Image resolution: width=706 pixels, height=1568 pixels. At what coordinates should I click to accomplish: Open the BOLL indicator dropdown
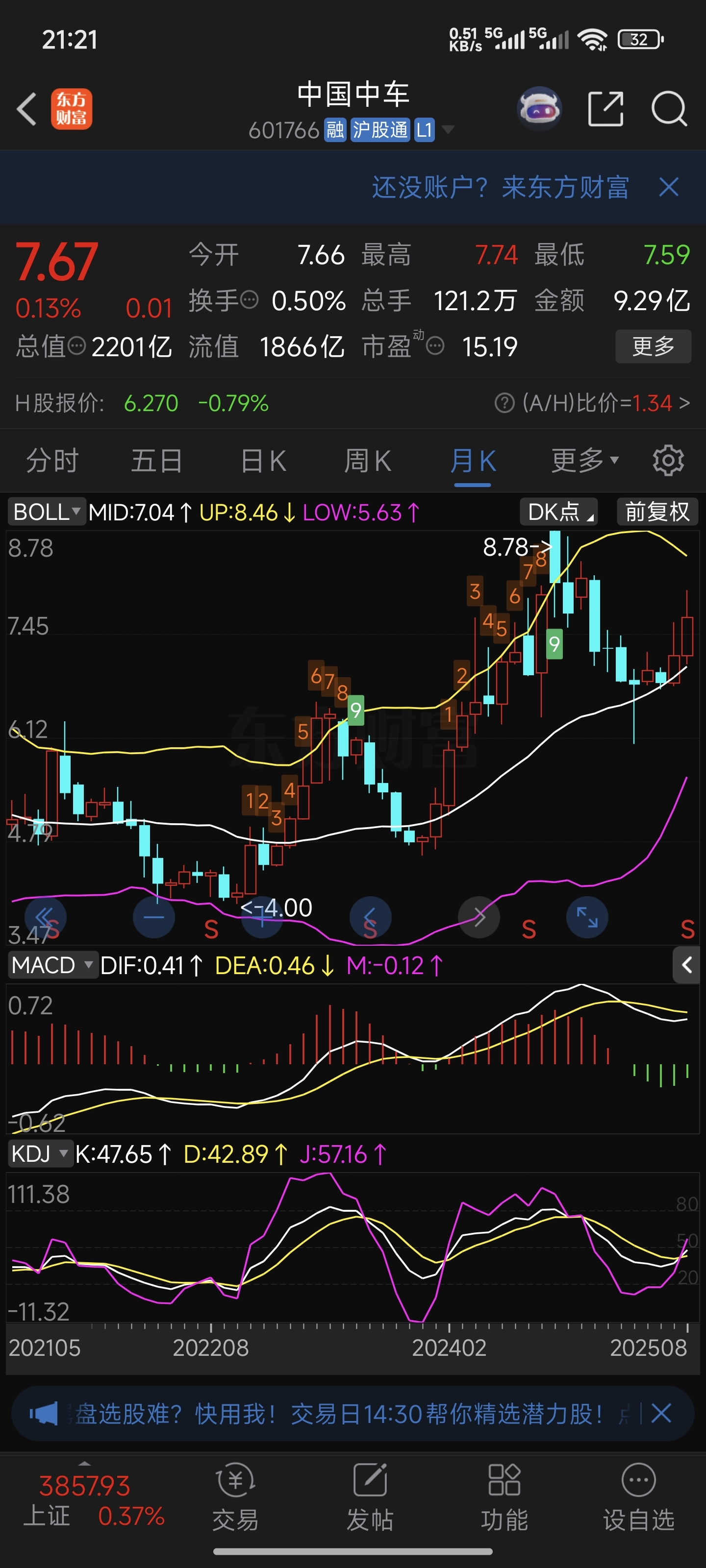pos(46,512)
